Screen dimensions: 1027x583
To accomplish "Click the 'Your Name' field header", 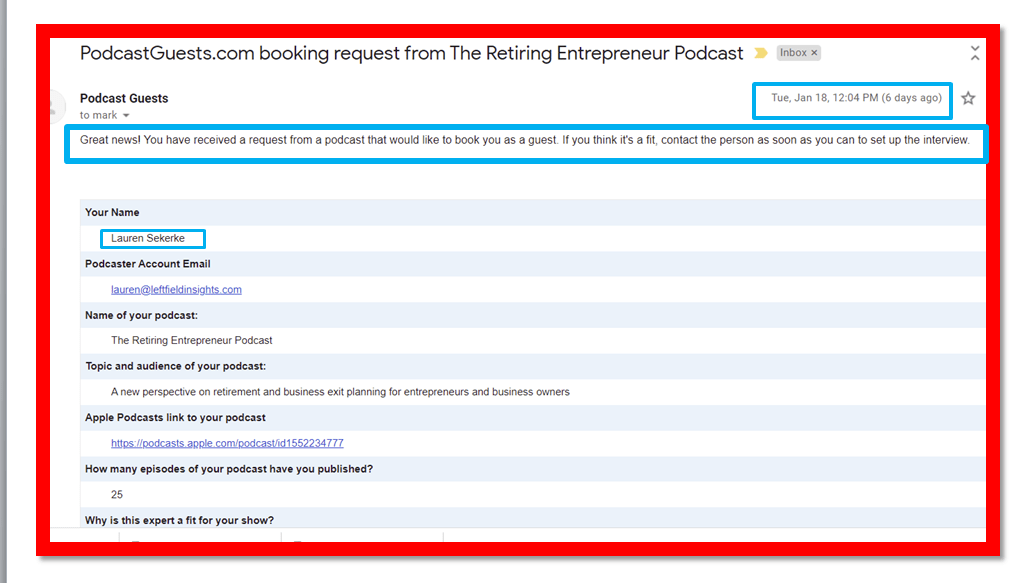I will click(112, 213).
